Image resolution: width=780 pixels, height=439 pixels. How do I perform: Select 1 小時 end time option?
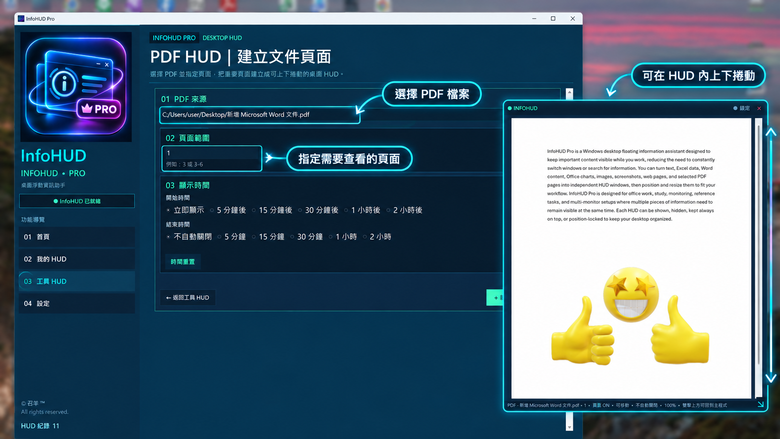[343, 237]
